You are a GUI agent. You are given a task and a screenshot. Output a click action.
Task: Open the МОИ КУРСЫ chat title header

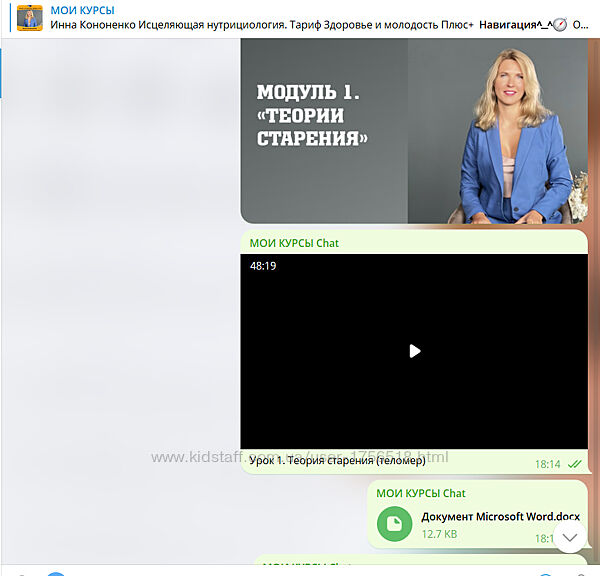pyautogui.click(x=82, y=10)
